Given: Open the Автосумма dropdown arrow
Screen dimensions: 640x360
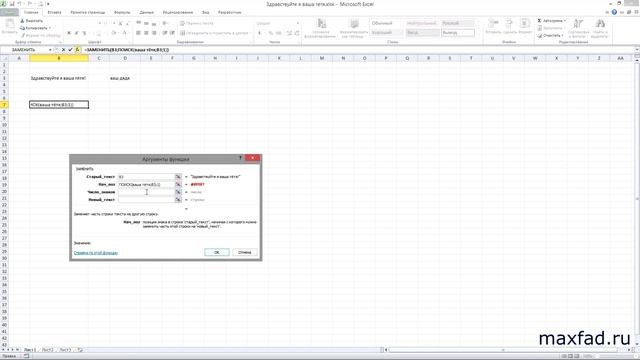Looking at the screenshot, I should pos(565,20).
